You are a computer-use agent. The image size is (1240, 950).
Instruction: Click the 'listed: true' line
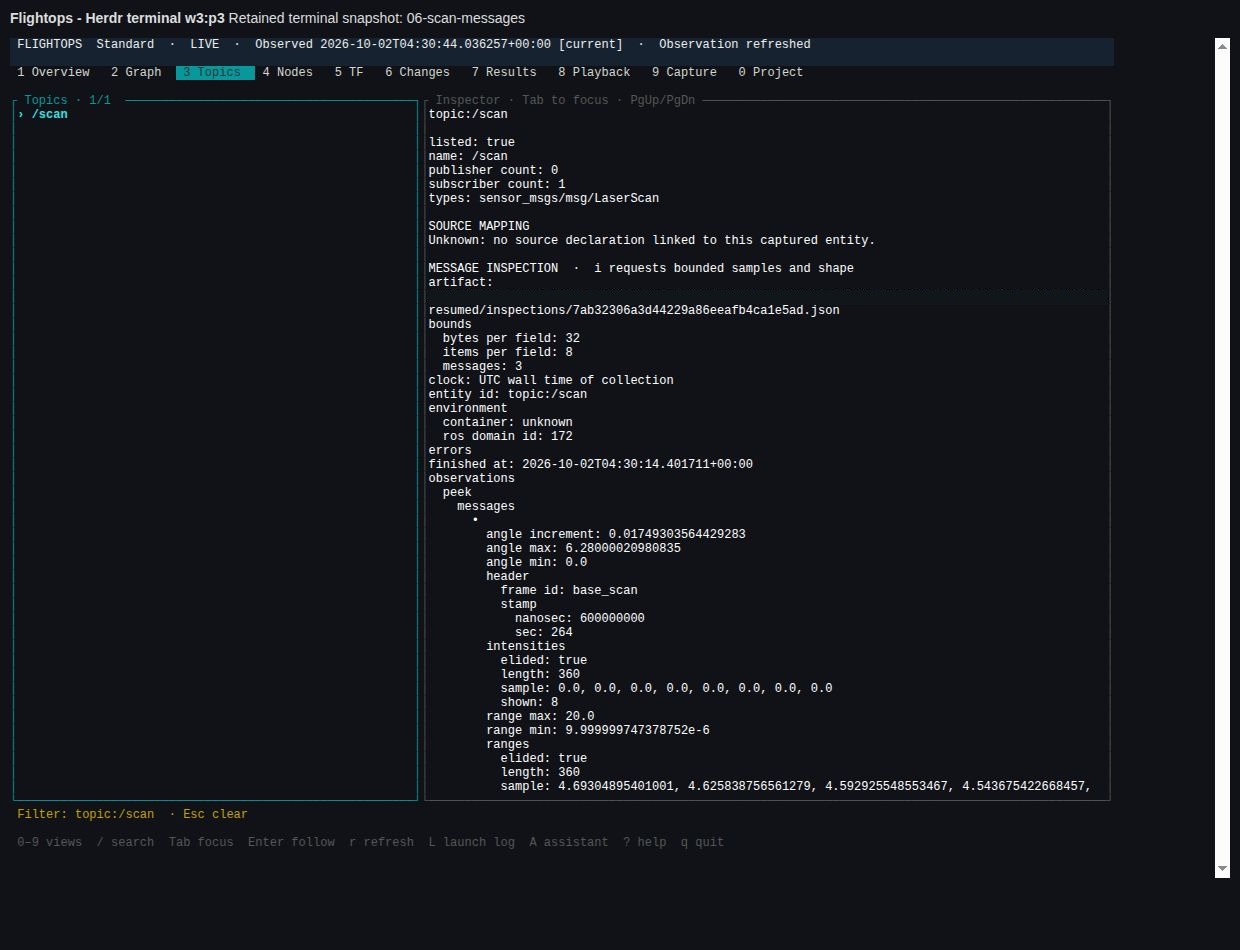tap(471, 142)
